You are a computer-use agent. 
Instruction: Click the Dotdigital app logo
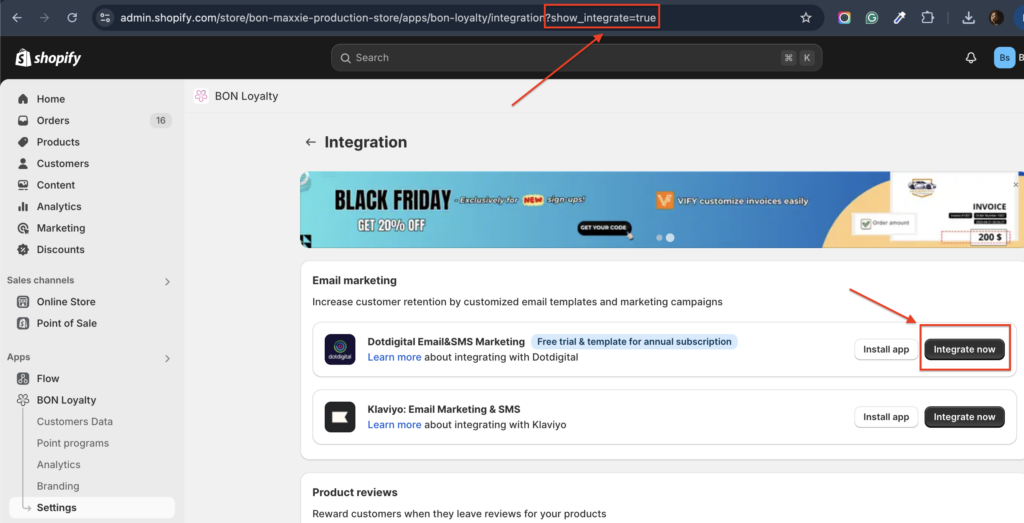340,349
